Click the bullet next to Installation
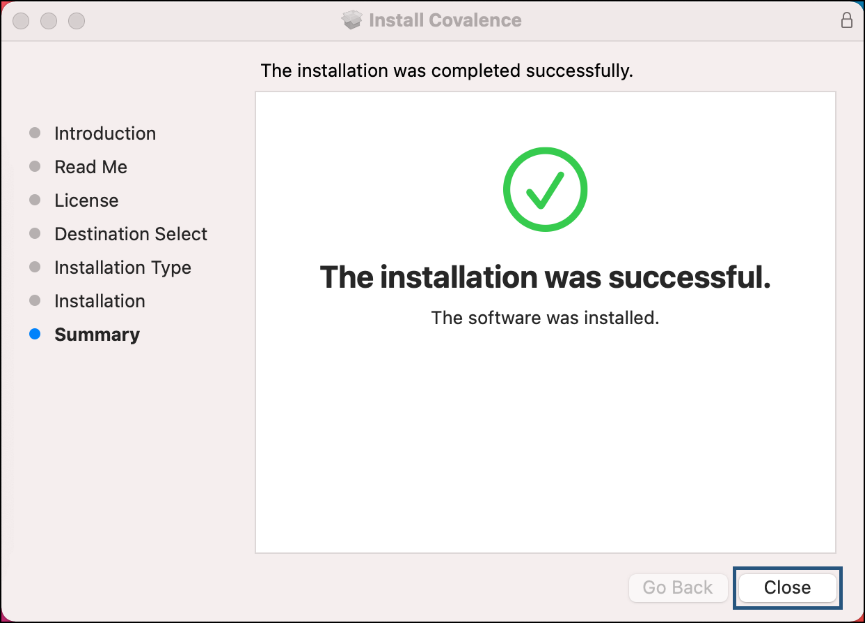Image resolution: width=865 pixels, height=623 pixels. click(x=36, y=301)
